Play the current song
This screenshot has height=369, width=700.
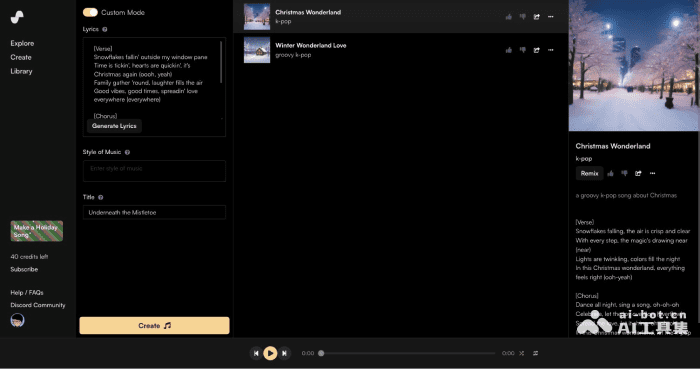pos(270,353)
